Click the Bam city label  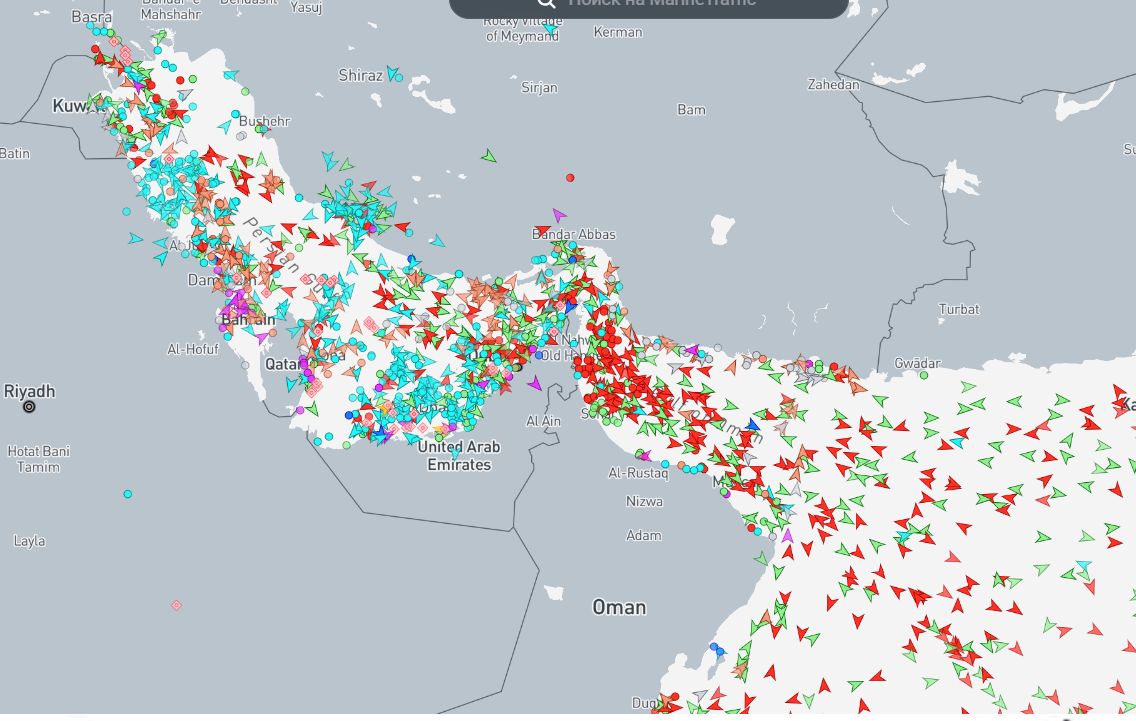tap(691, 110)
